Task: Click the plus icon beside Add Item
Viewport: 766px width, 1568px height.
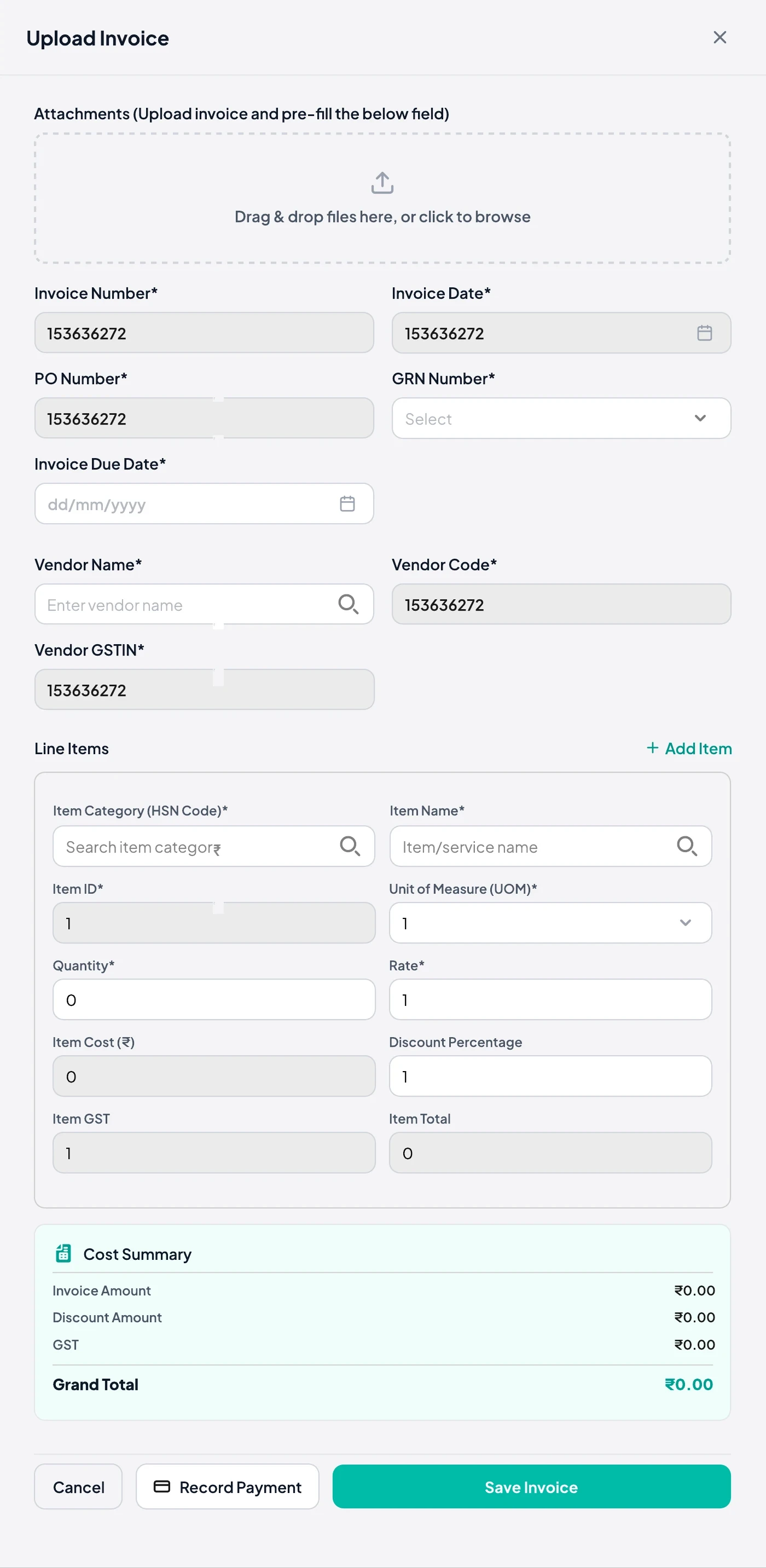Action: point(652,748)
